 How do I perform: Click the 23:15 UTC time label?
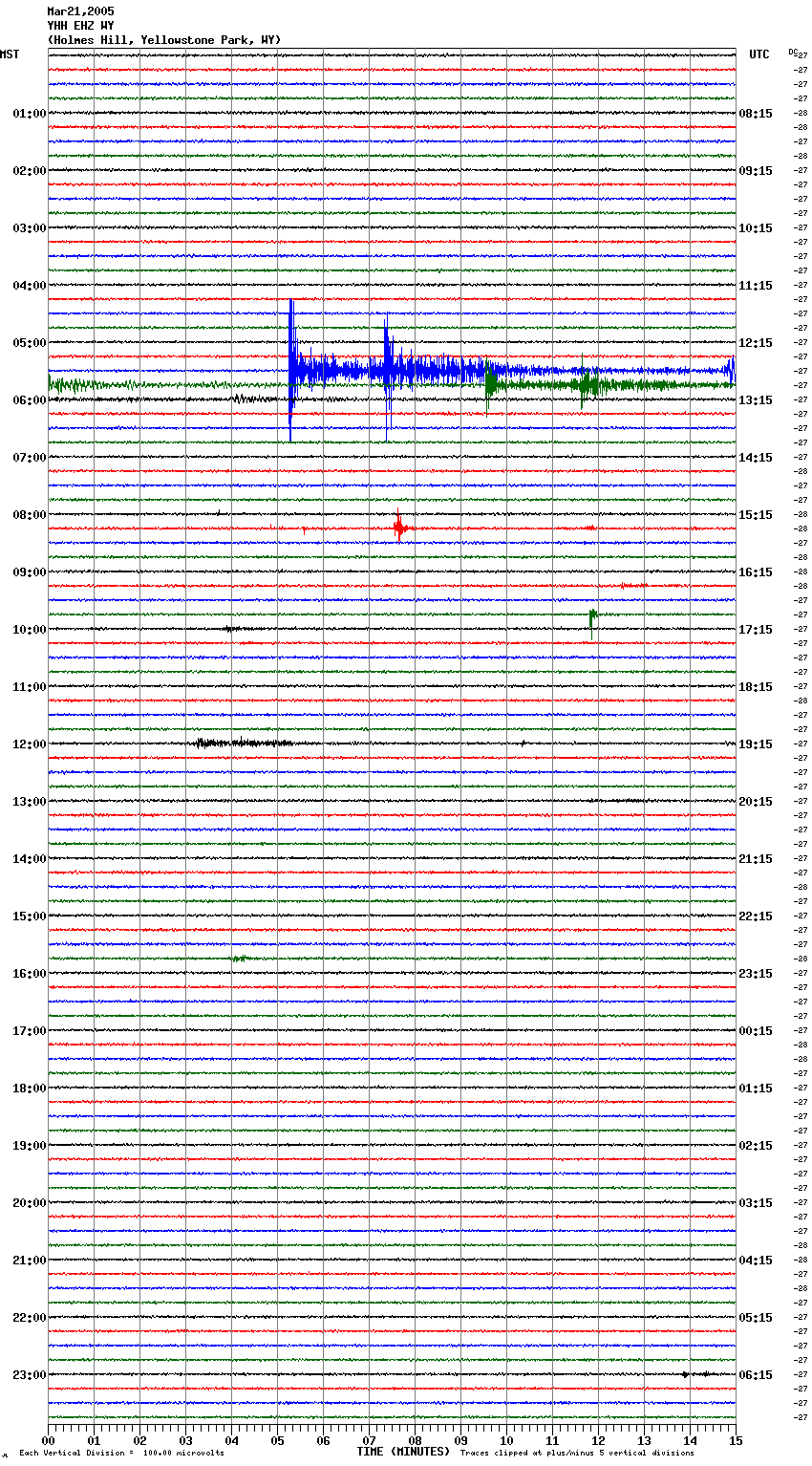coord(756,974)
